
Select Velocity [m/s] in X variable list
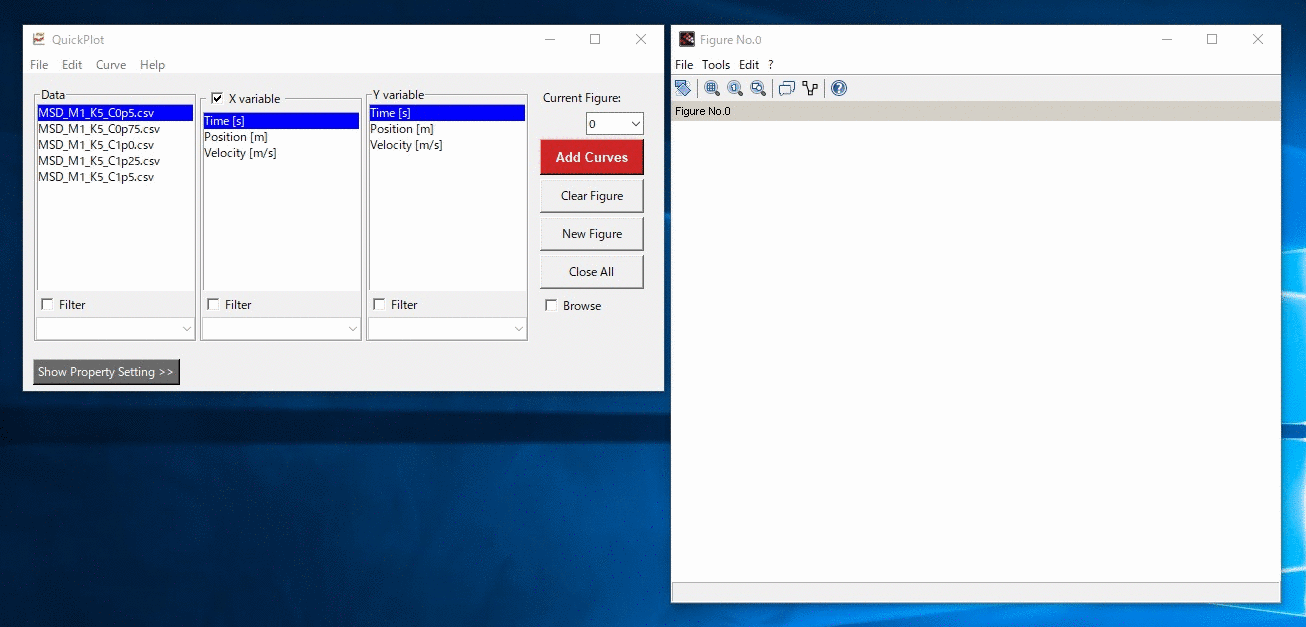(281, 153)
